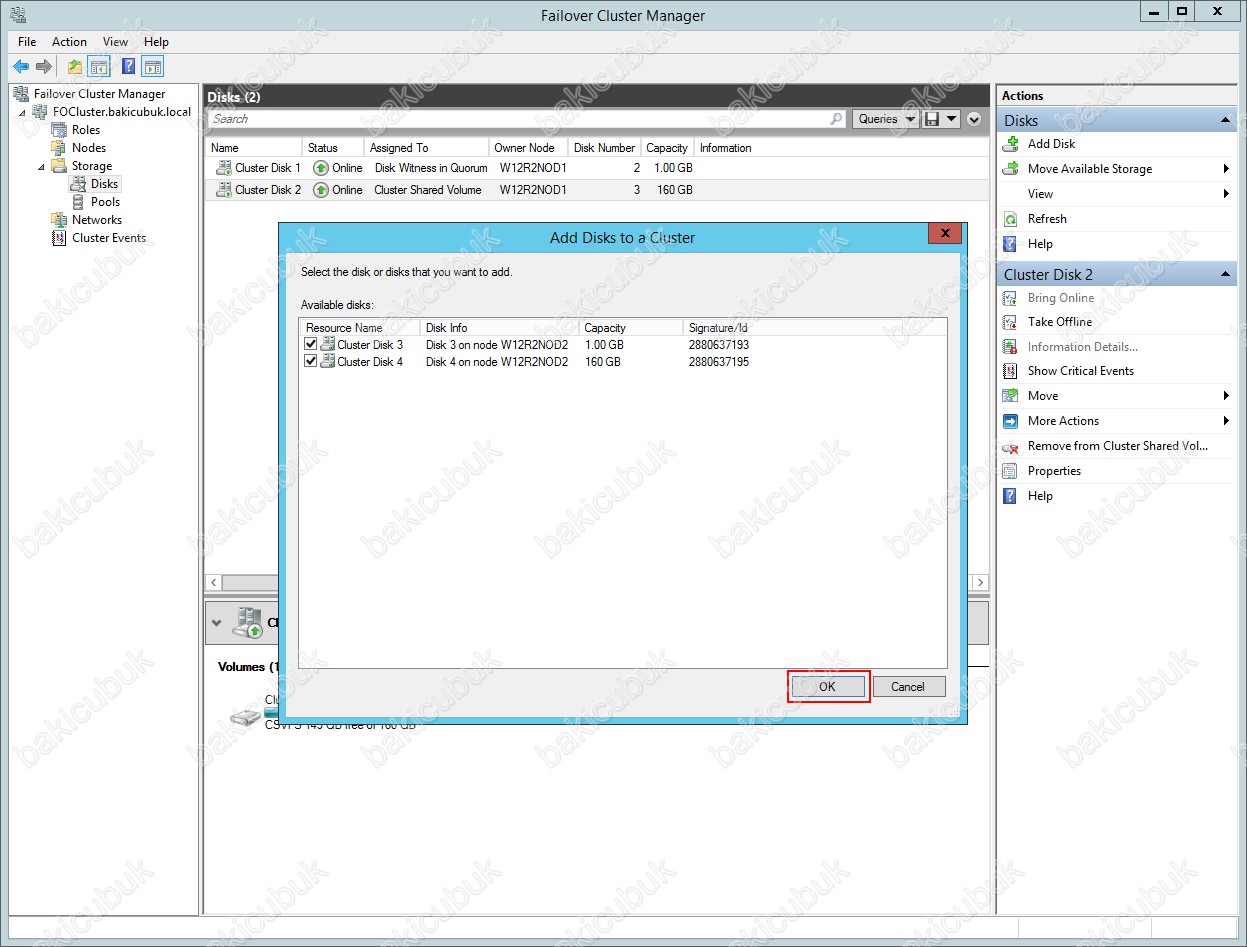Click the round chevron expander beside the search bar

975,119
